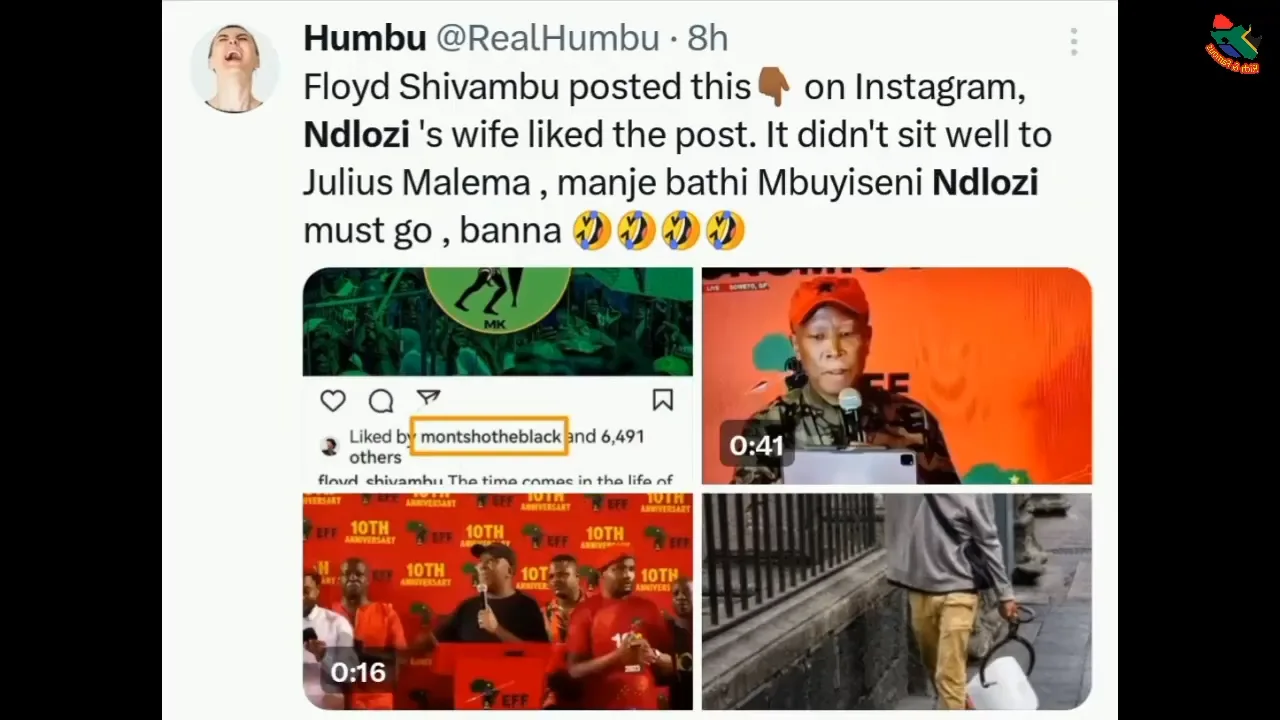Screen dimensions: 1280x720
Task: Save the post with the bookmark icon
Action: click(x=662, y=401)
